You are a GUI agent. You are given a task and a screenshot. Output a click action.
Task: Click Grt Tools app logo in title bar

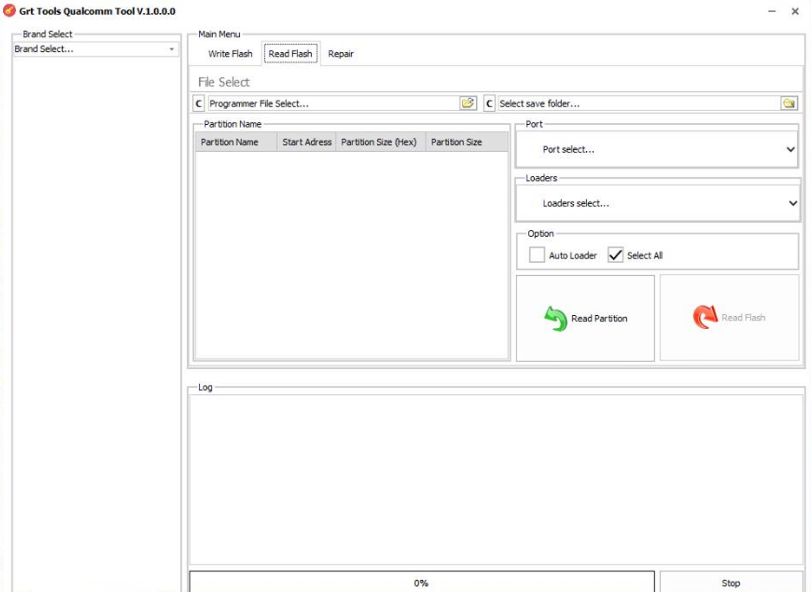tap(9, 10)
